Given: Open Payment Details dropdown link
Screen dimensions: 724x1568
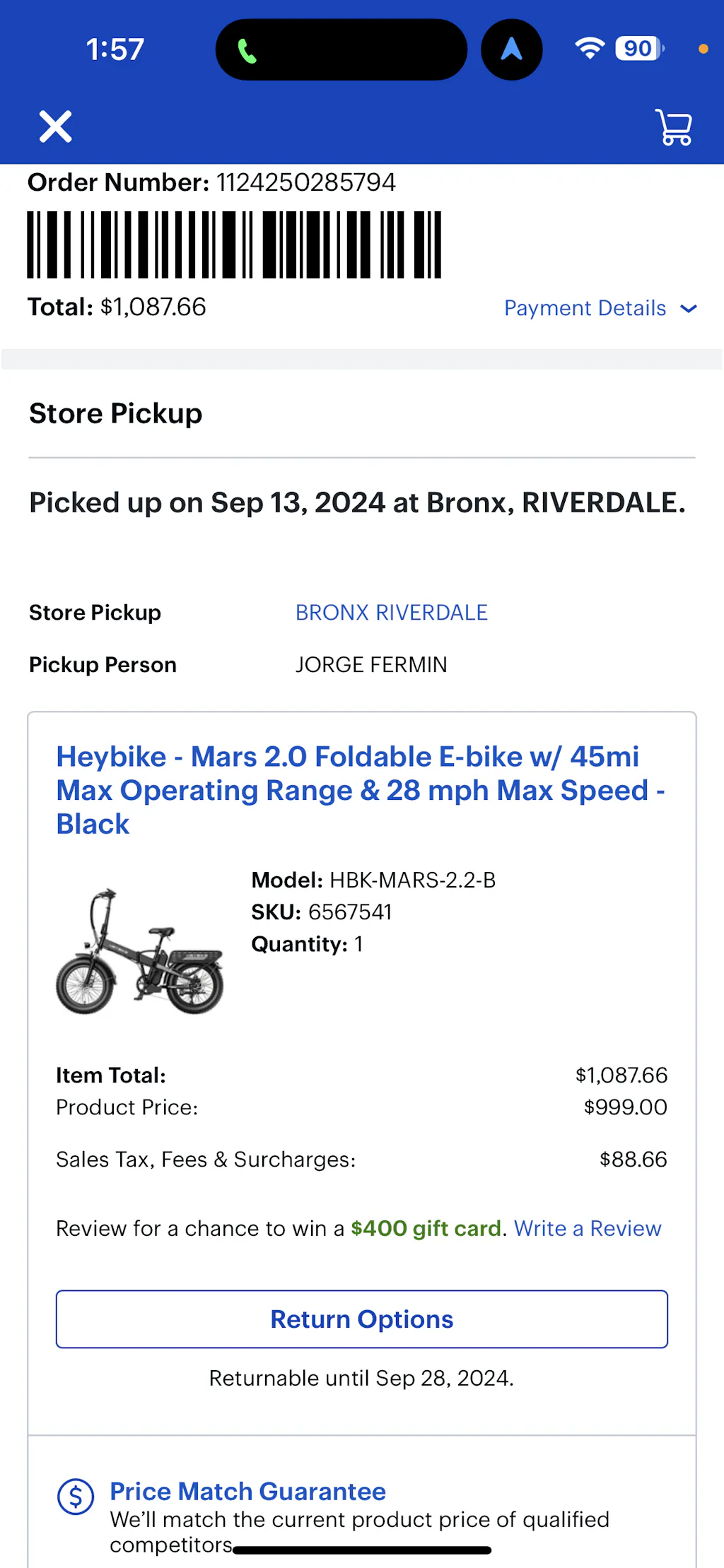Looking at the screenshot, I should point(585,308).
